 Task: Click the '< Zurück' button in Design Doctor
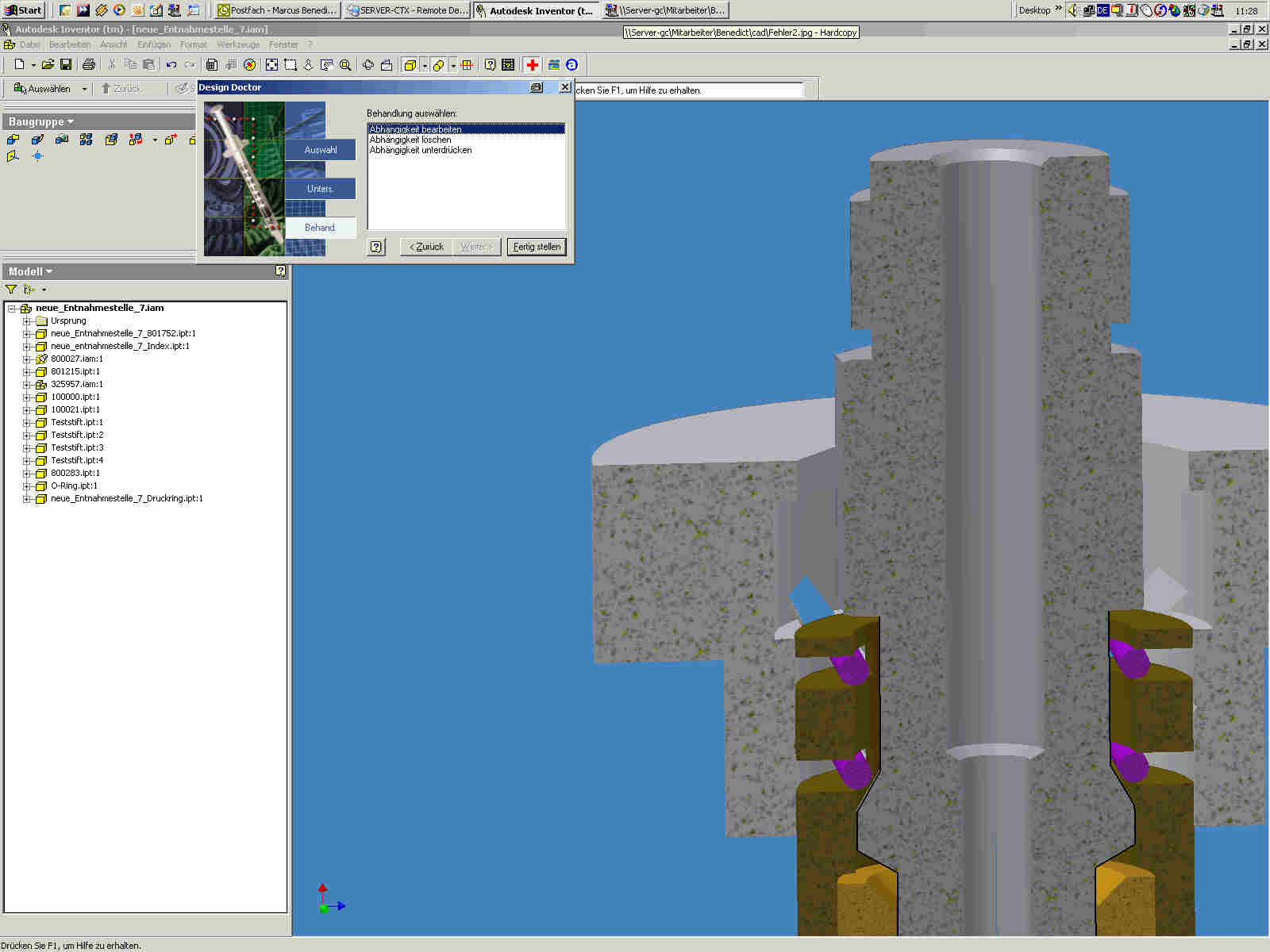[x=426, y=247]
